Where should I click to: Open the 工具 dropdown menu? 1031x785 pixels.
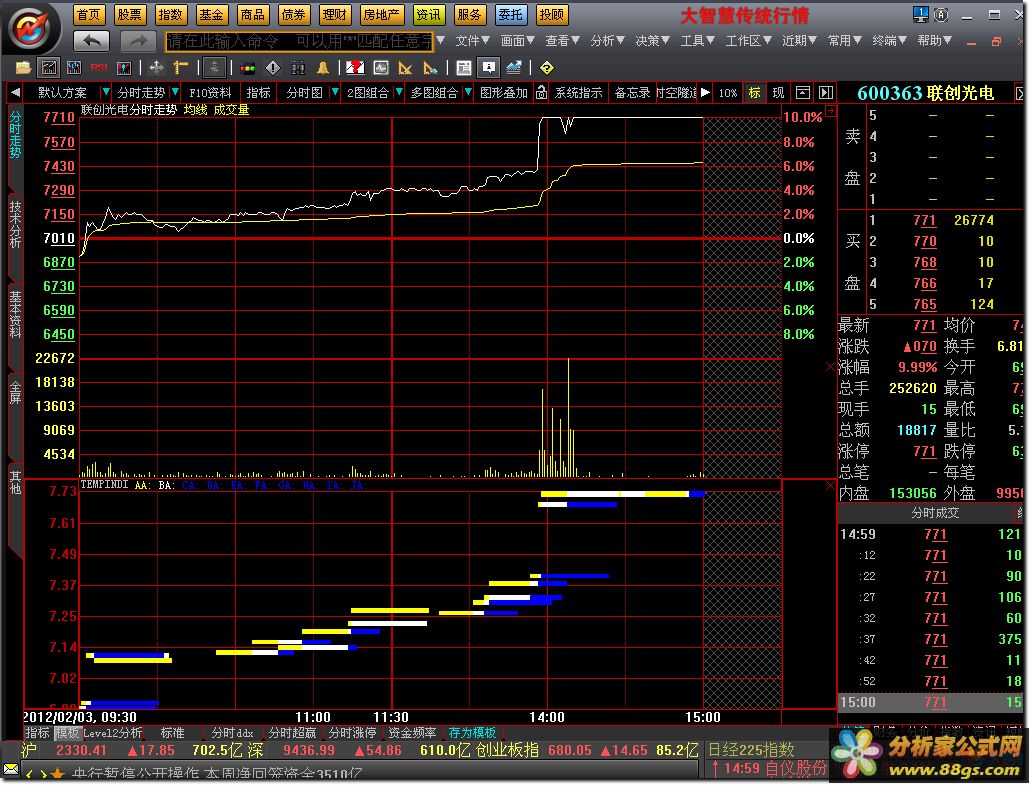coord(697,41)
